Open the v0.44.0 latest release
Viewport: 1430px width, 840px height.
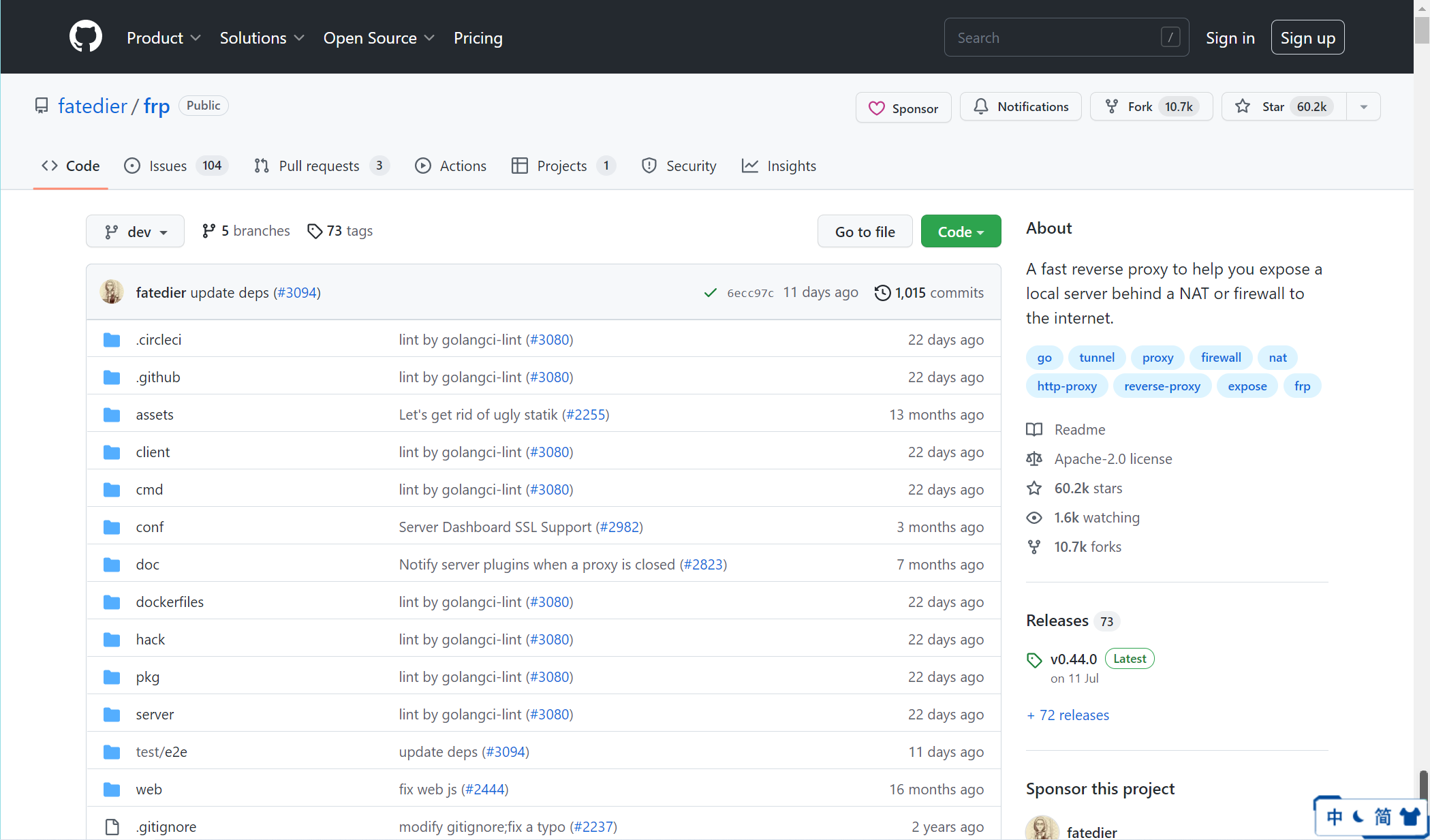point(1074,659)
